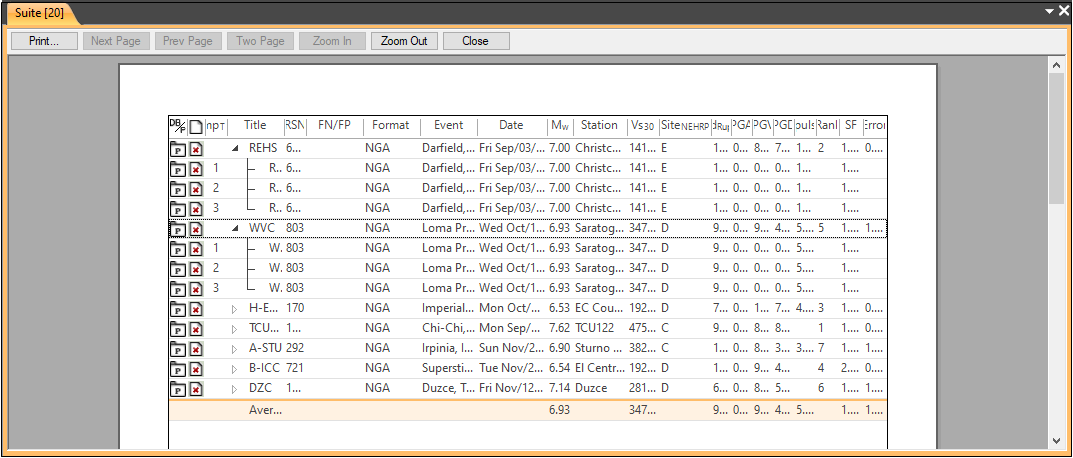The height and width of the screenshot is (458, 1073).
Task: Click the Two Page button
Action: pyautogui.click(x=260, y=41)
